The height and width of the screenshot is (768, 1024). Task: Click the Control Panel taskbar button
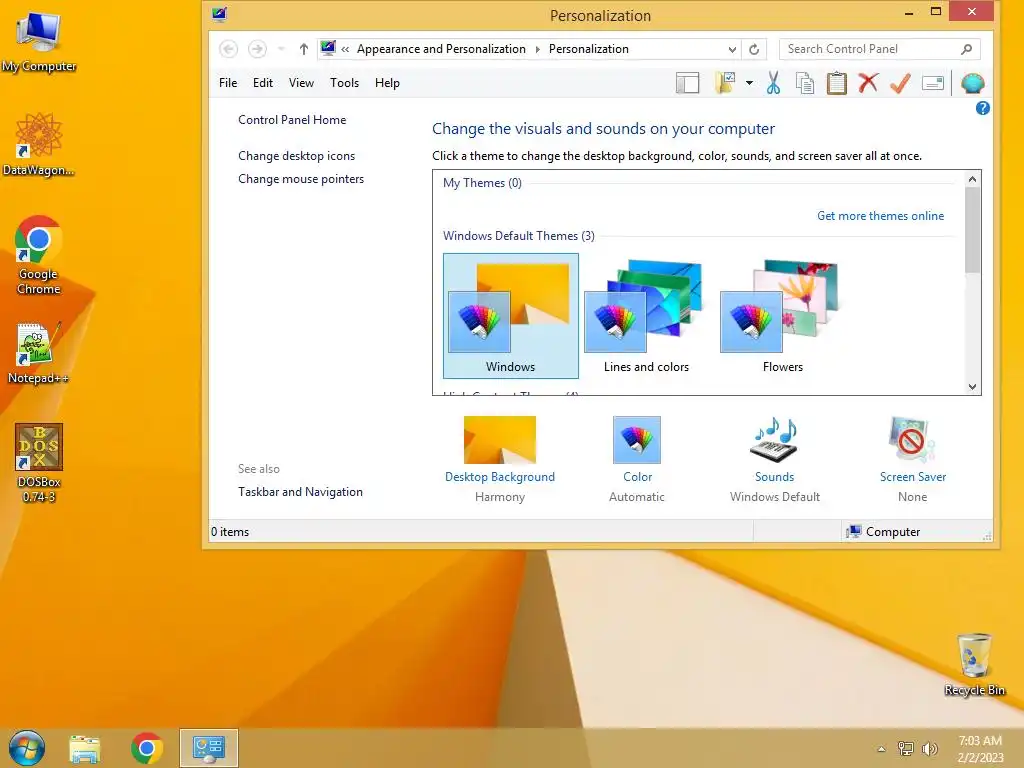coord(209,748)
